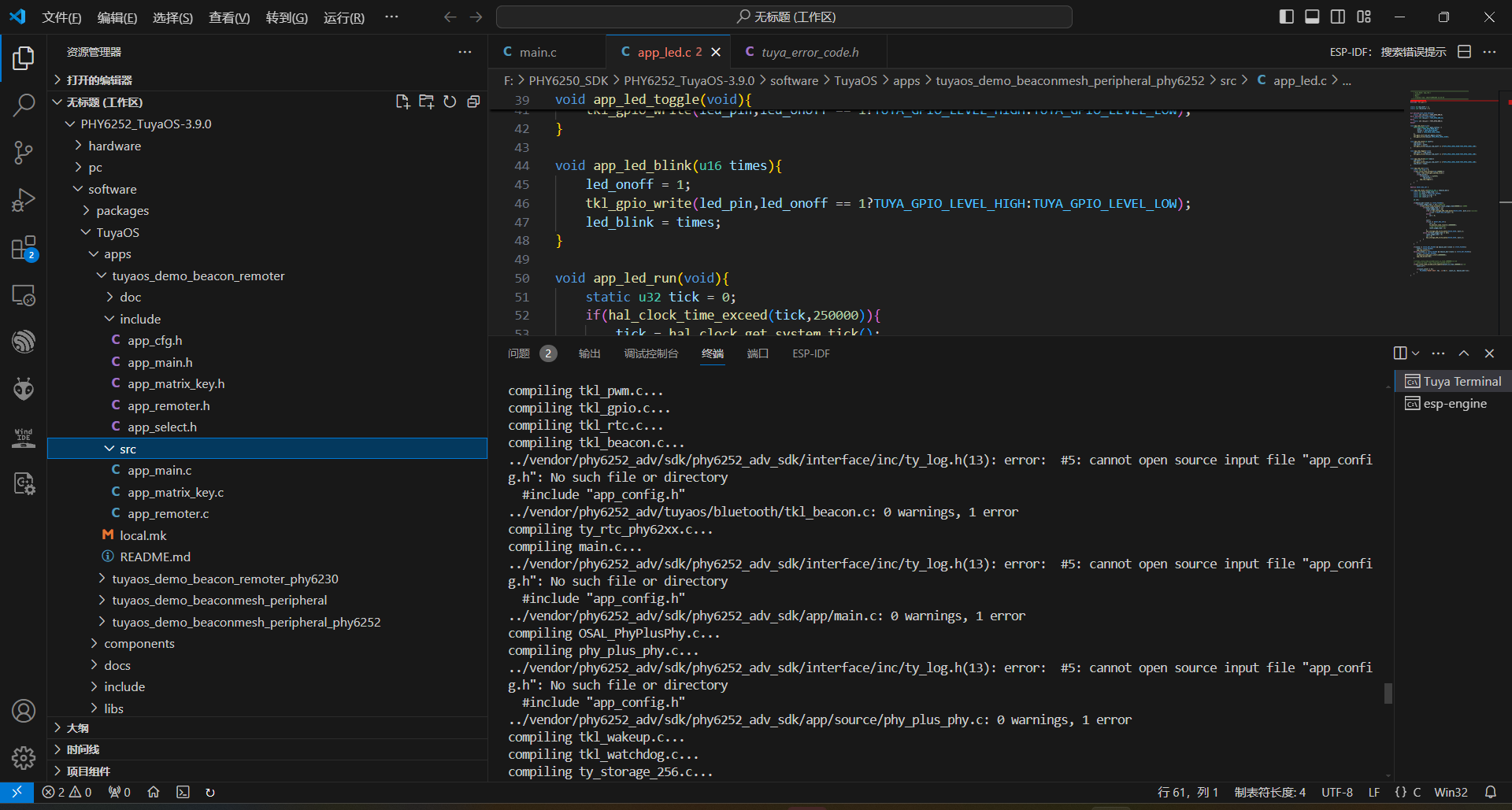Image resolution: width=1512 pixels, height=810 pixels.
Task: Go forward with navigation arrow
Action: tap(476, 17)
